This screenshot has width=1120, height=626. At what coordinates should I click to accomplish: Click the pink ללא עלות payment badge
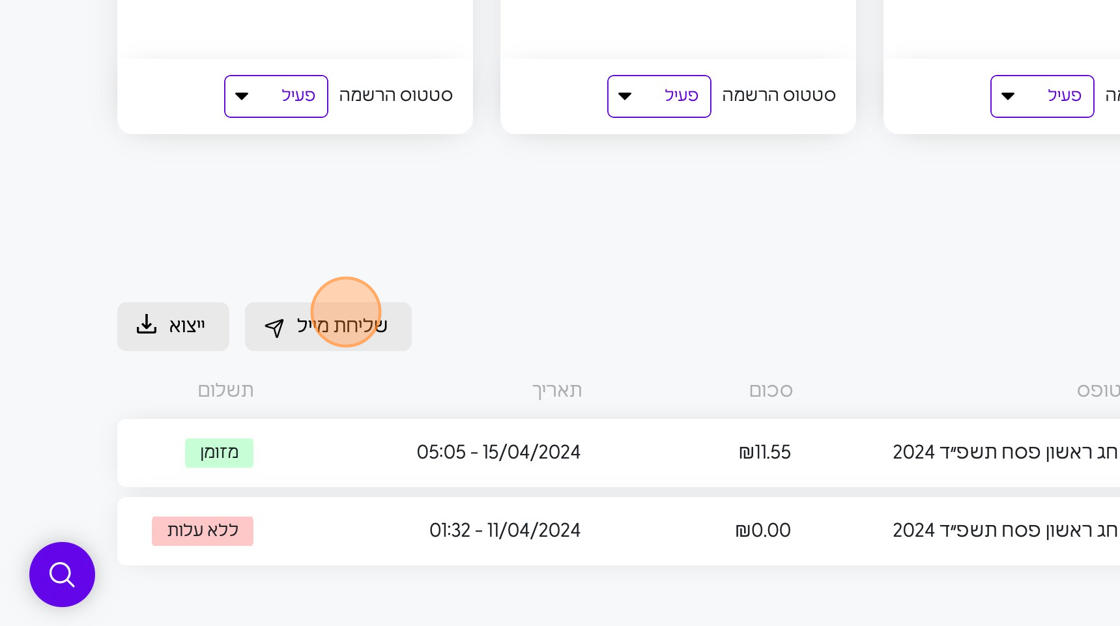(203, 531)
